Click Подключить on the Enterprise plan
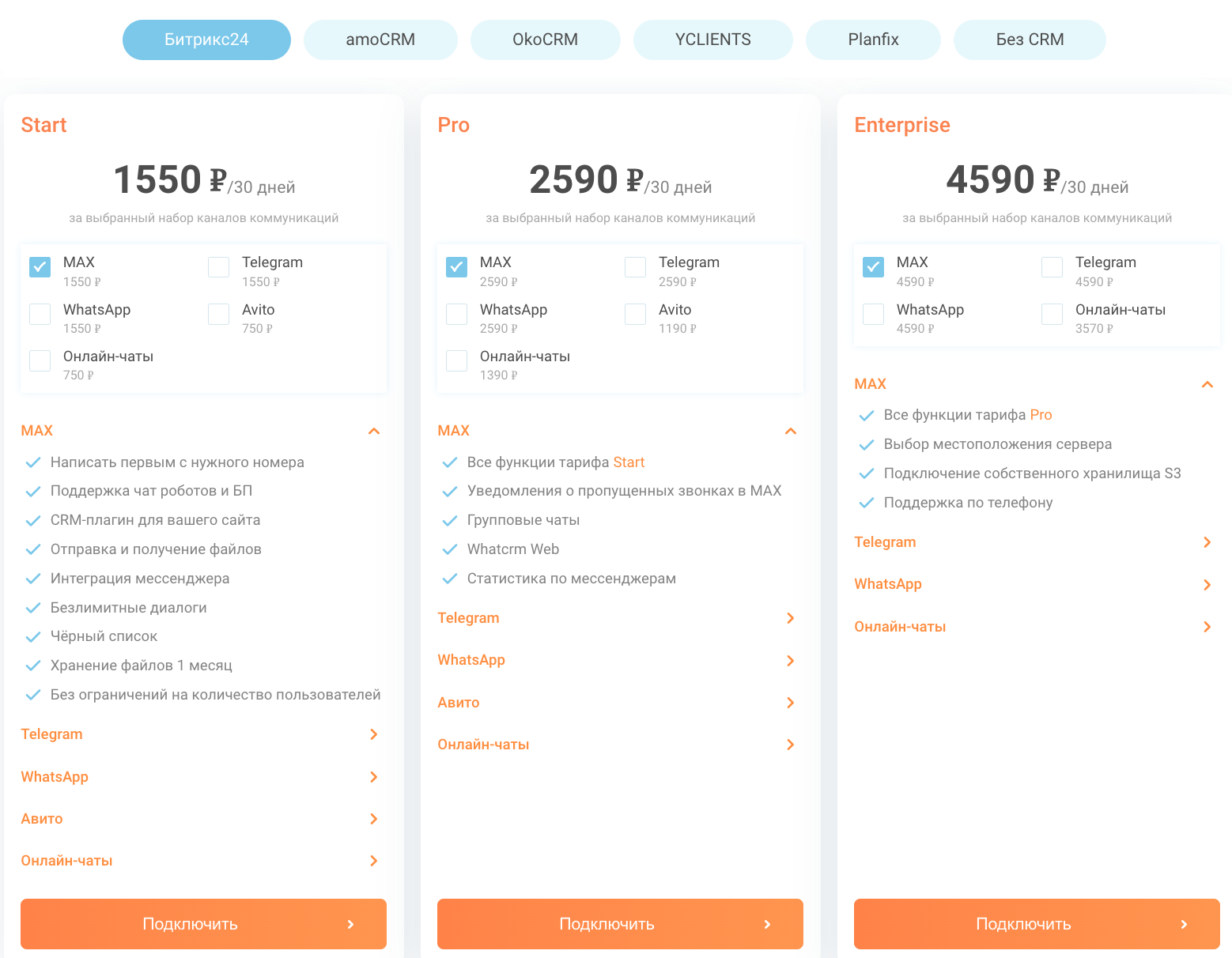Image resolution: width=1232 pixels, height=958 pixels. (x=1036, y=924)
